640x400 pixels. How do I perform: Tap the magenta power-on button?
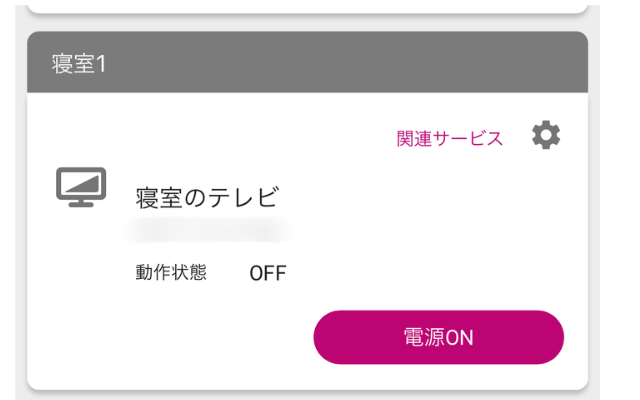click(438, 337)
